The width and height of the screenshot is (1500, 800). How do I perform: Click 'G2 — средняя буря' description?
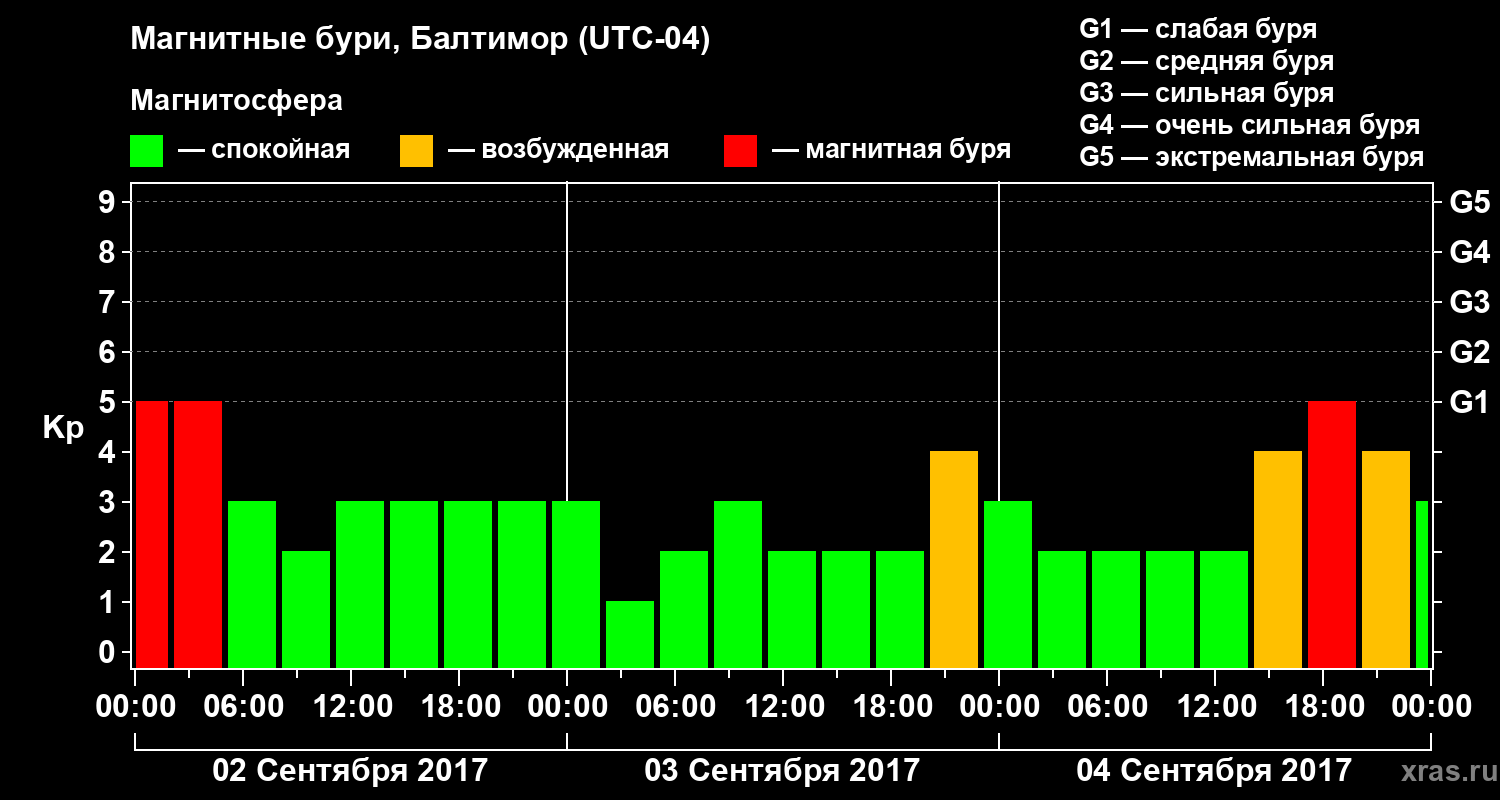1206,61
